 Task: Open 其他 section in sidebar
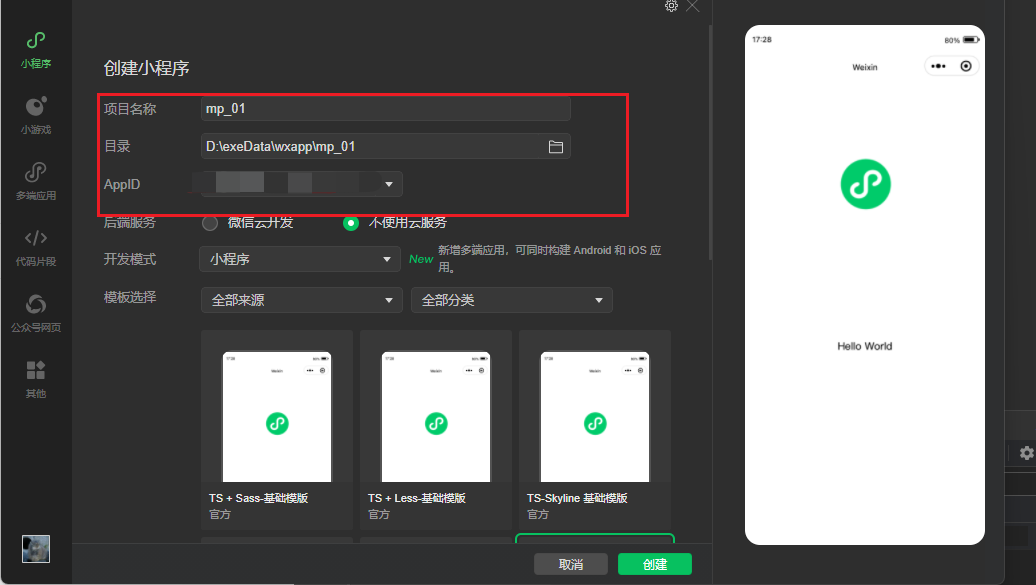coord(36,379)
